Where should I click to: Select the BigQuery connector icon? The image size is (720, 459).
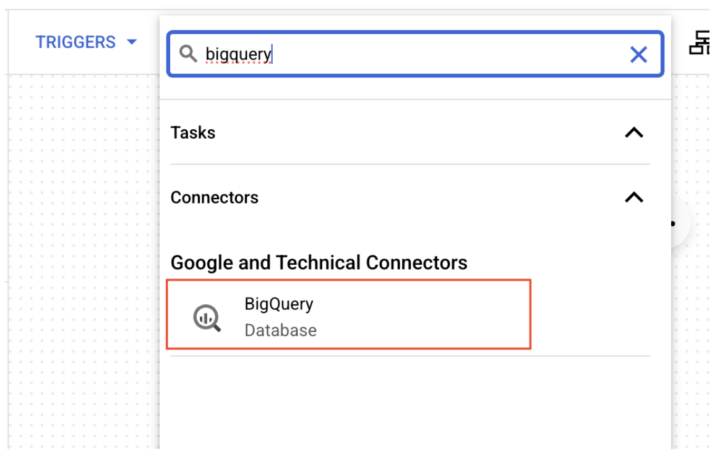point(207,317)
